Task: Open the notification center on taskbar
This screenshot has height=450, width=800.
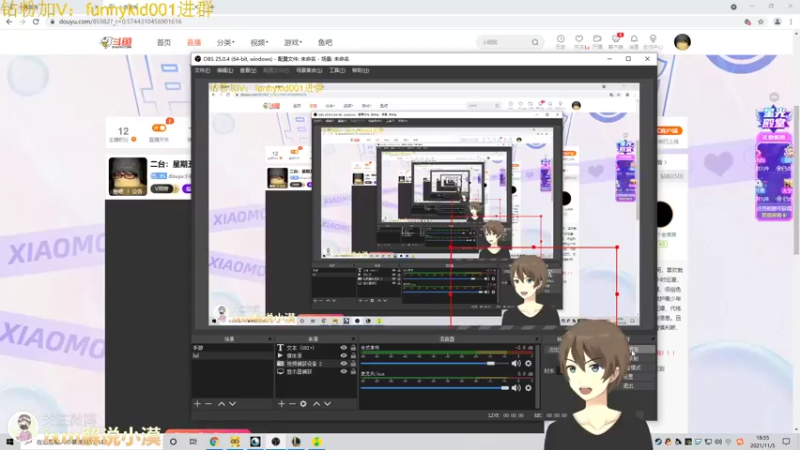Action: point(786,442)
